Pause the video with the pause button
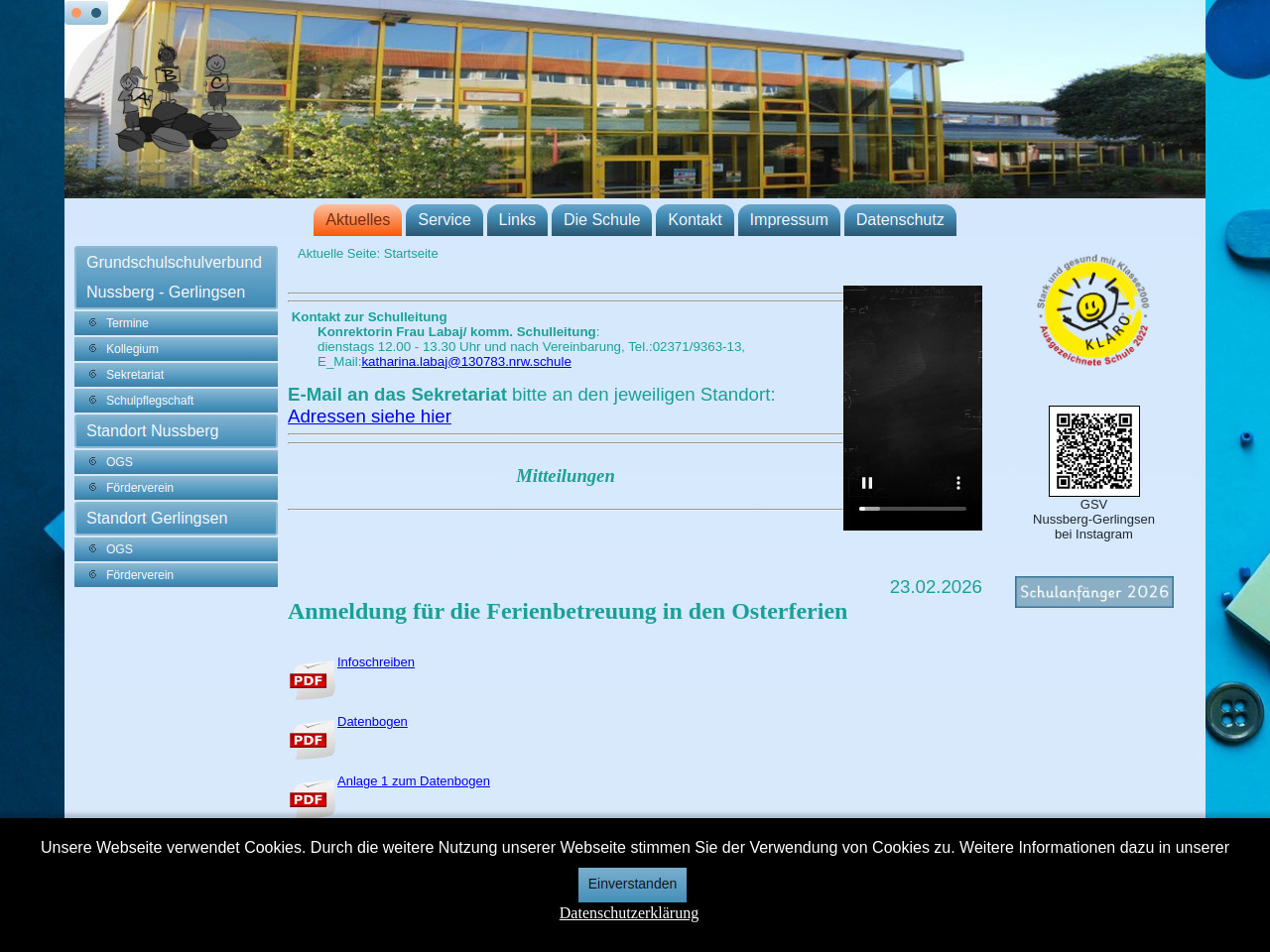Image resolution: width=1270 pixels, height=952 pixels. 867,483
